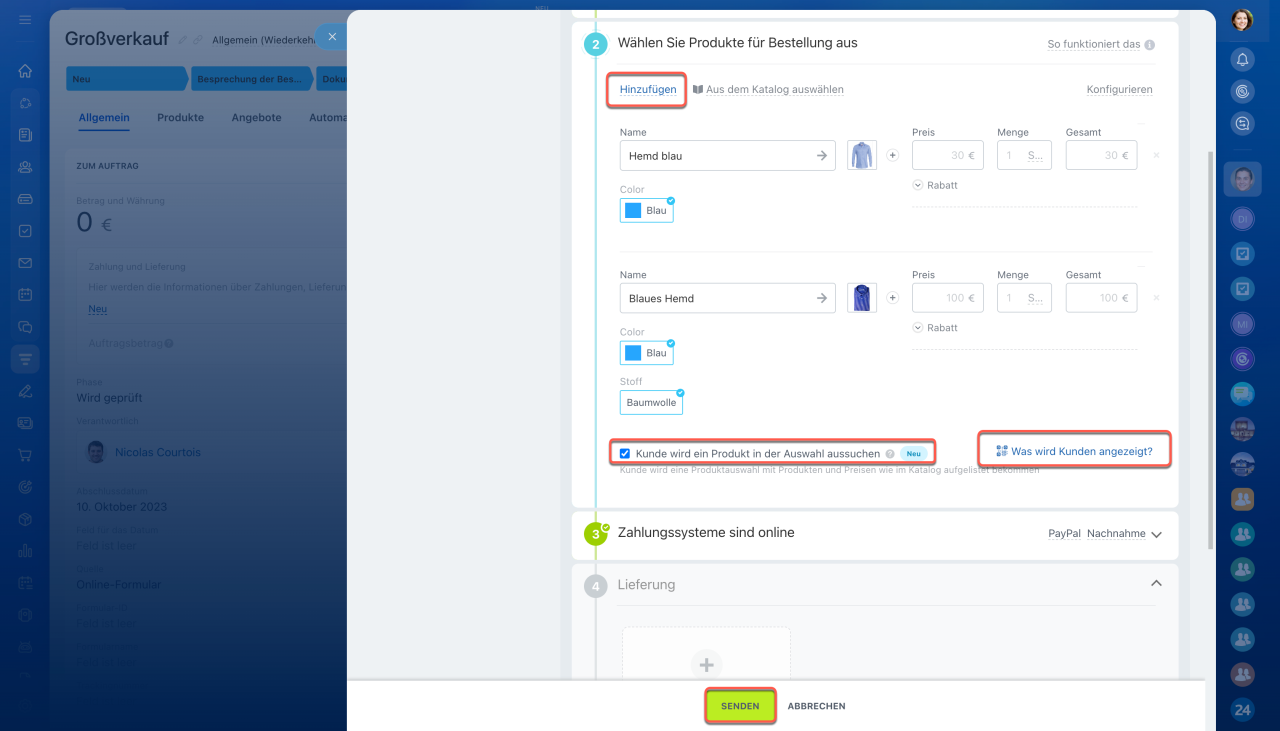The image size is (1280, 731).
Task: Open unit dropdown for Blaues Hemd quantity
Action: coord(1036,298)
